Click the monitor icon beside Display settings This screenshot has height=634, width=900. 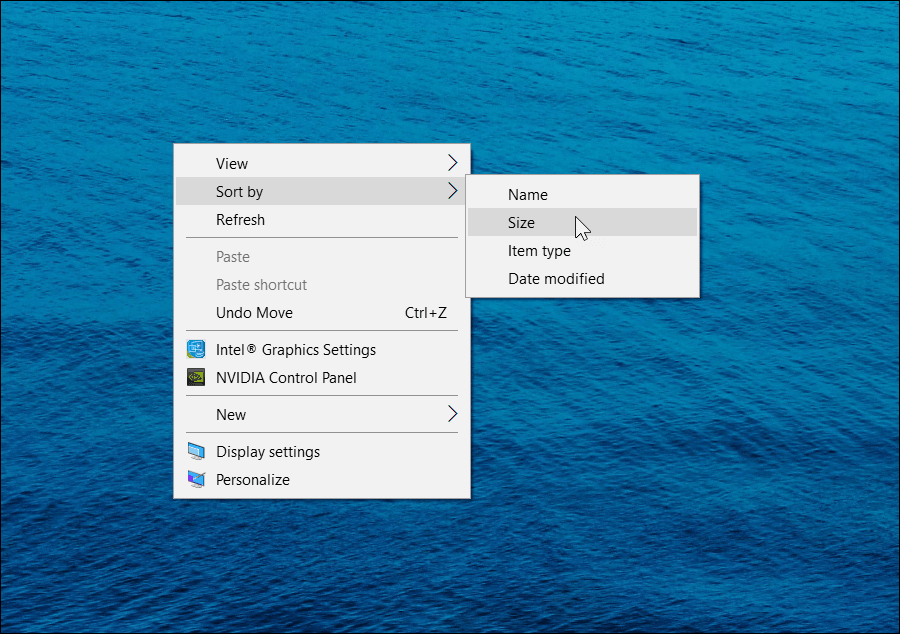[x=196, y=452]
